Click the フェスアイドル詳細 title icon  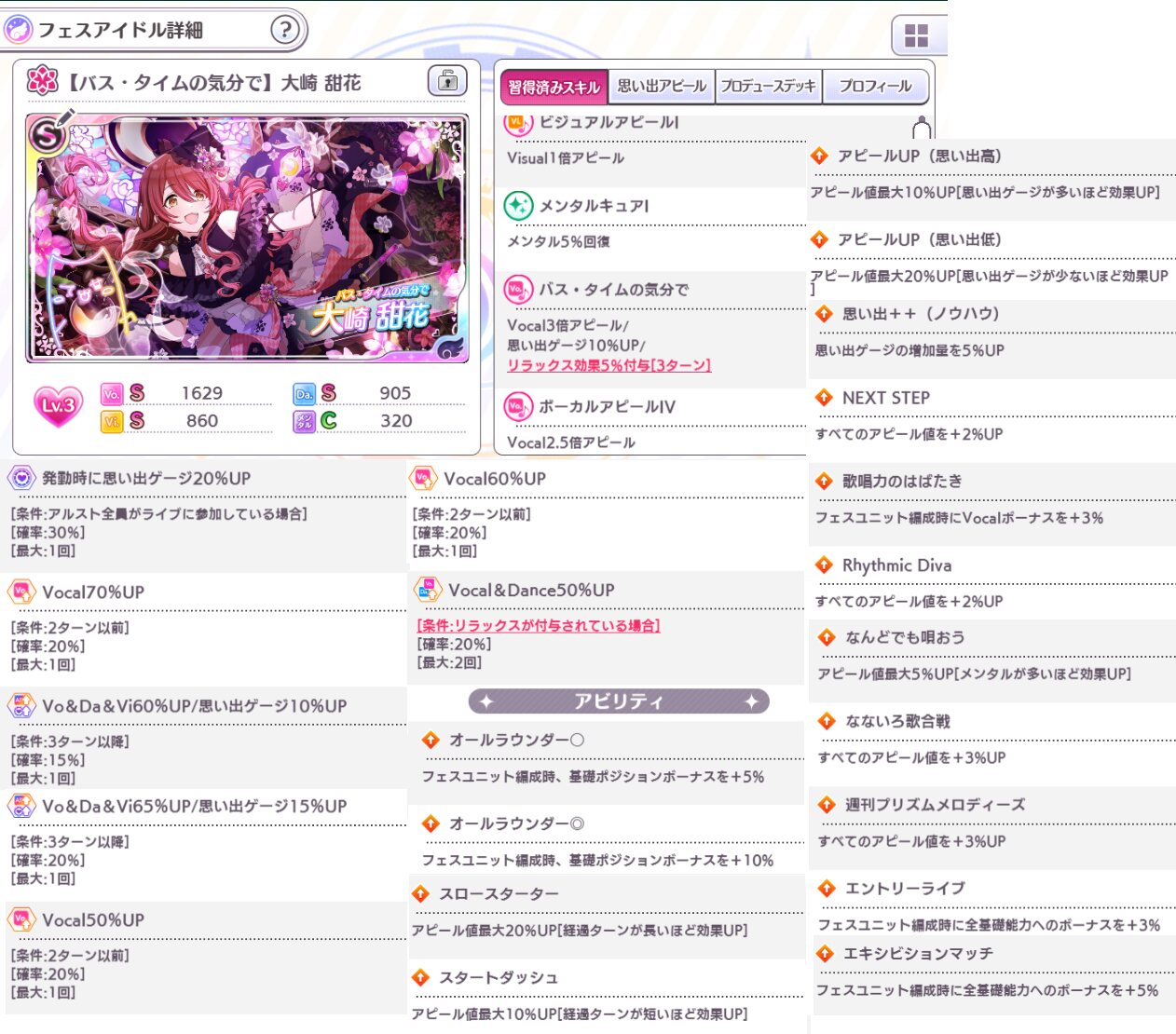pos(17,30)
